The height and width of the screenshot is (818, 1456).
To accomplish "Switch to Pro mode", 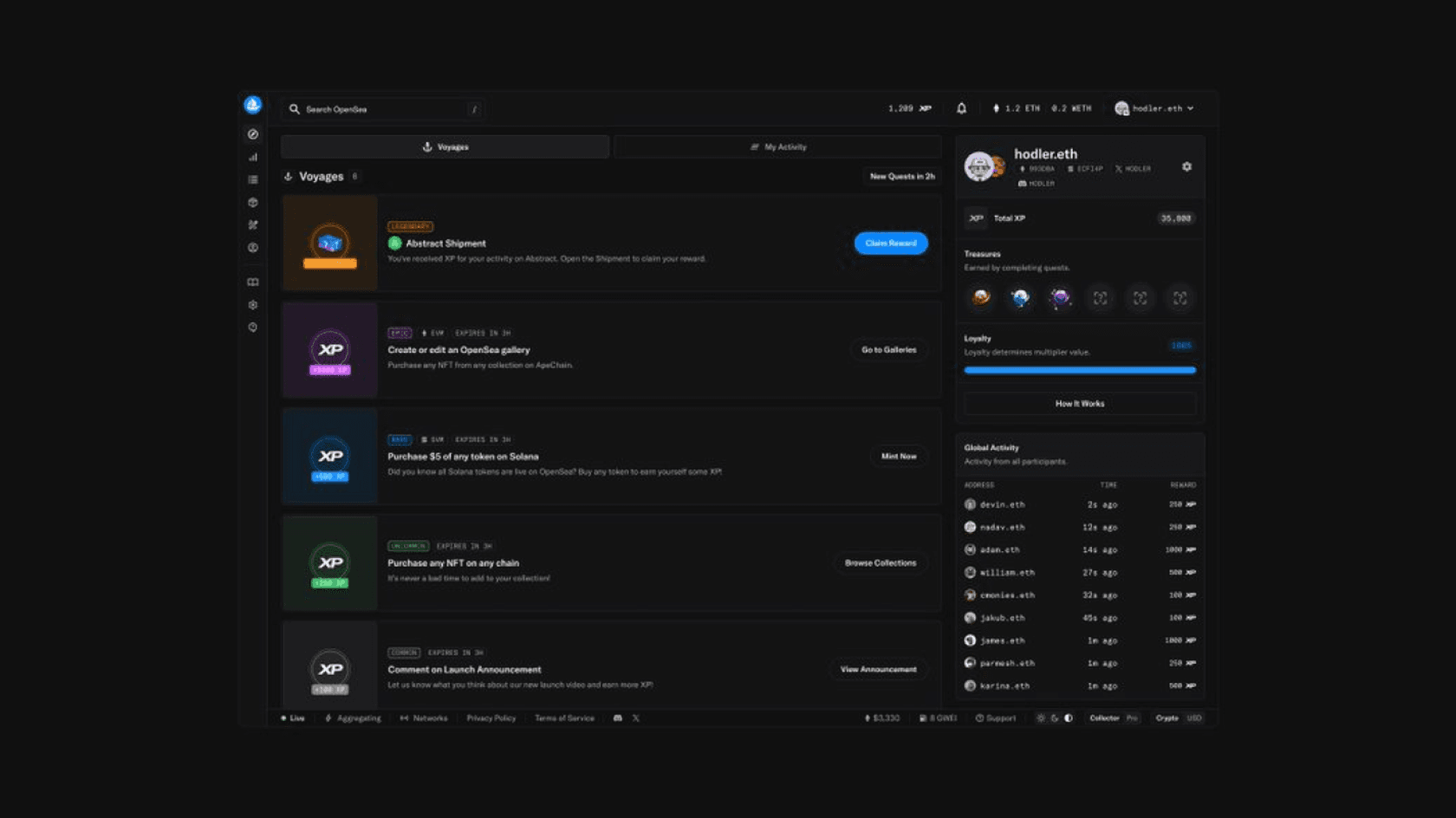I will [1132, 717].
